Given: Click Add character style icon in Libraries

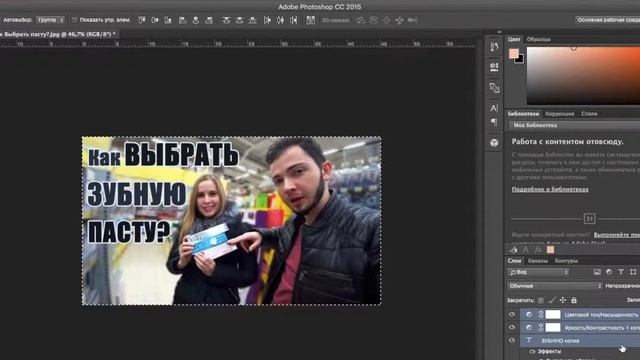Looking at the screenshot, I should tap(526, 249).
